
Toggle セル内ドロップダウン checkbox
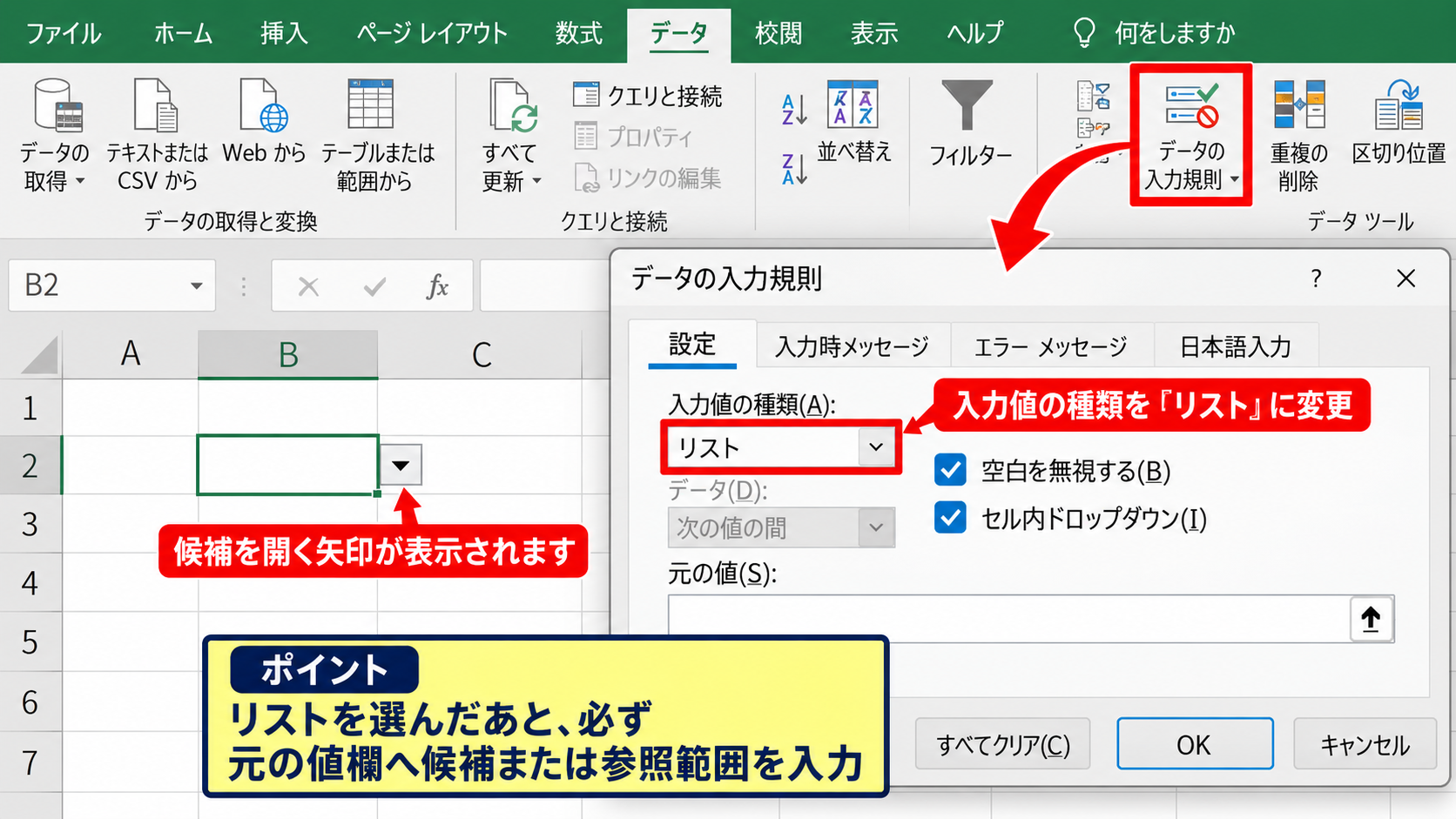click(950, 517)
